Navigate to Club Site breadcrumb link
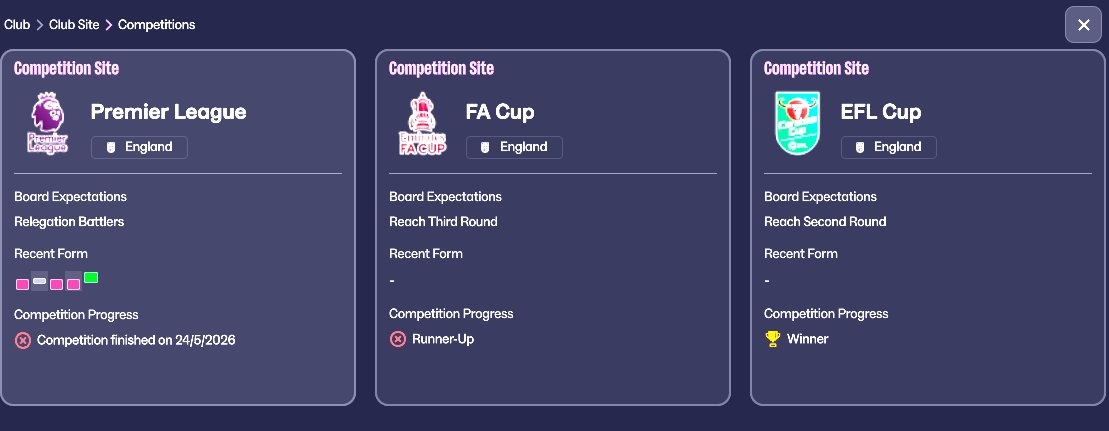The width and height of the screenshot is (1109, 431). point(74,24)
